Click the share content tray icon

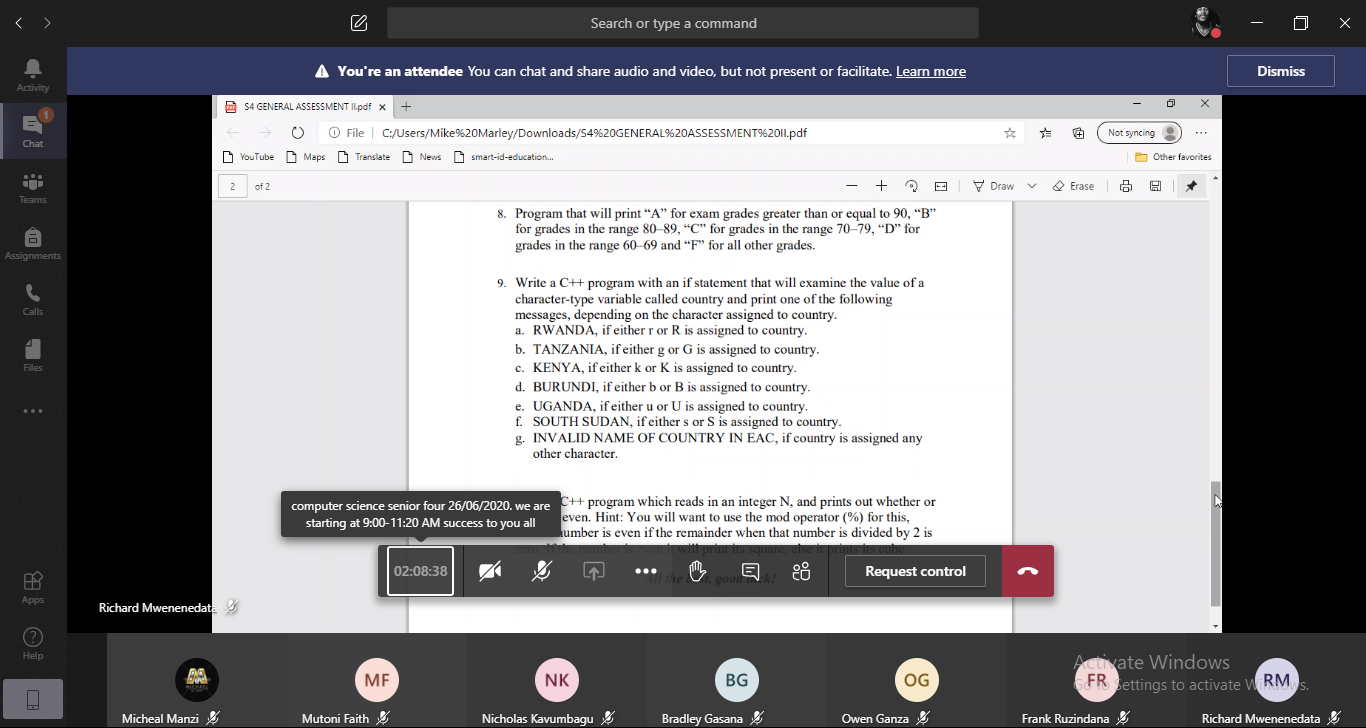coord(594,571)
